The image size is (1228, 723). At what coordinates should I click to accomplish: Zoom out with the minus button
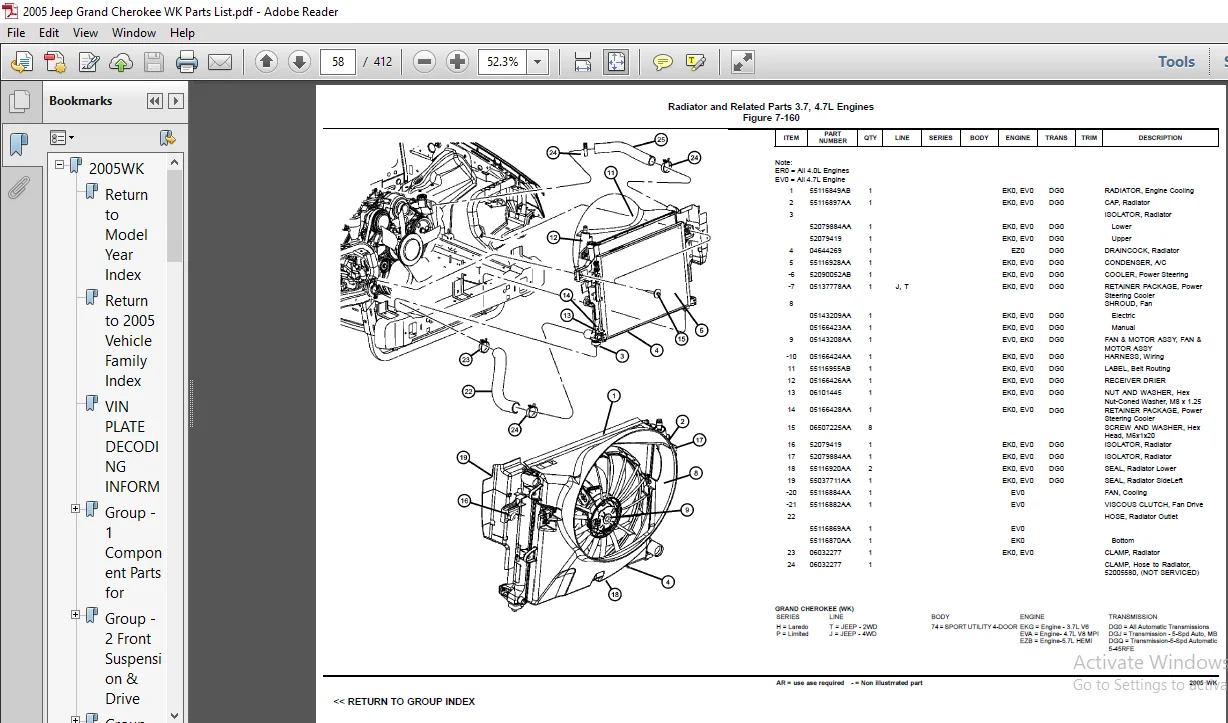coord(424,62)
